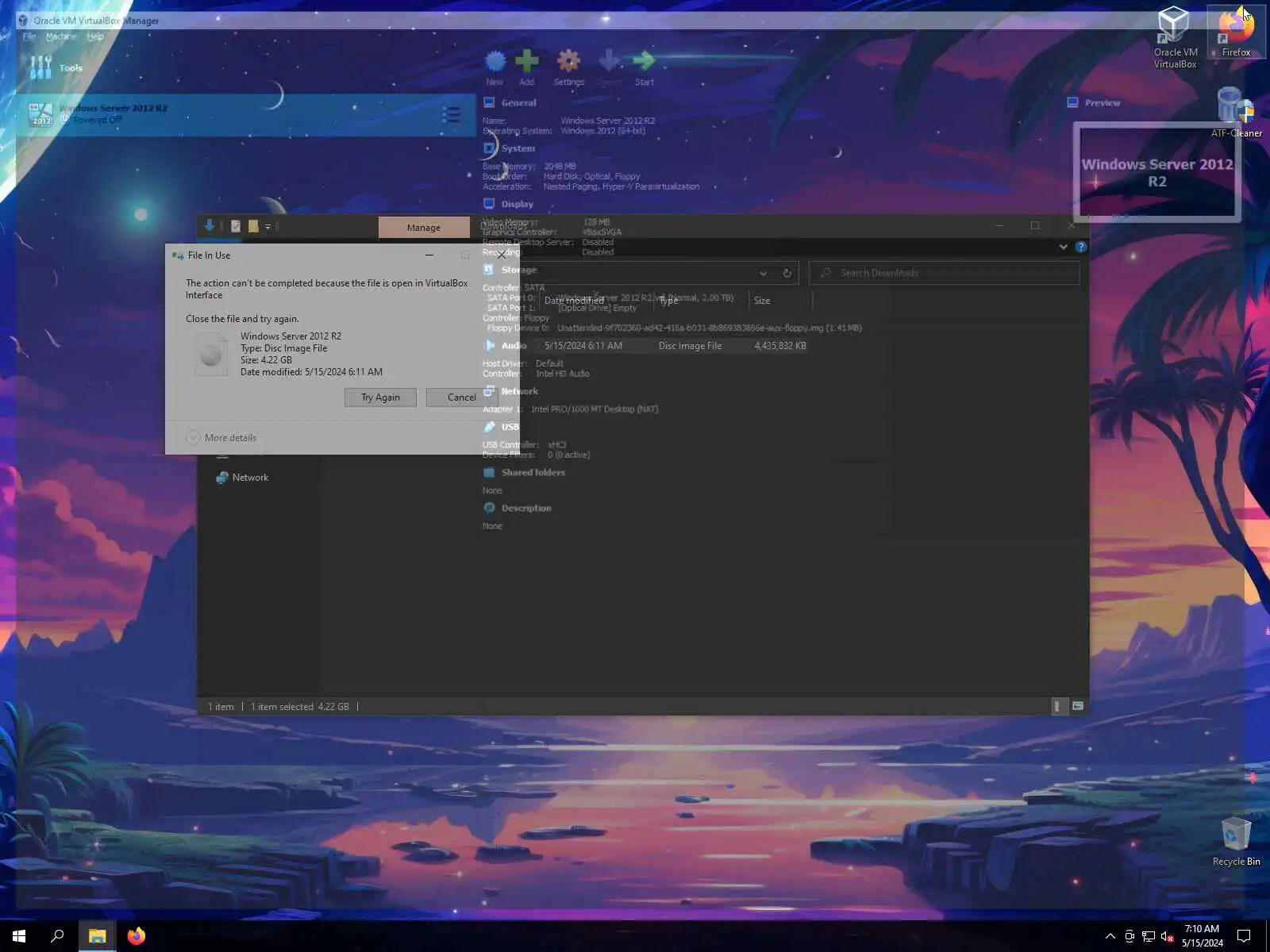1270x952 pixels.
Task: Open the ATF-Cleaner desktop icon
Action: click(x=1236, y=112)
